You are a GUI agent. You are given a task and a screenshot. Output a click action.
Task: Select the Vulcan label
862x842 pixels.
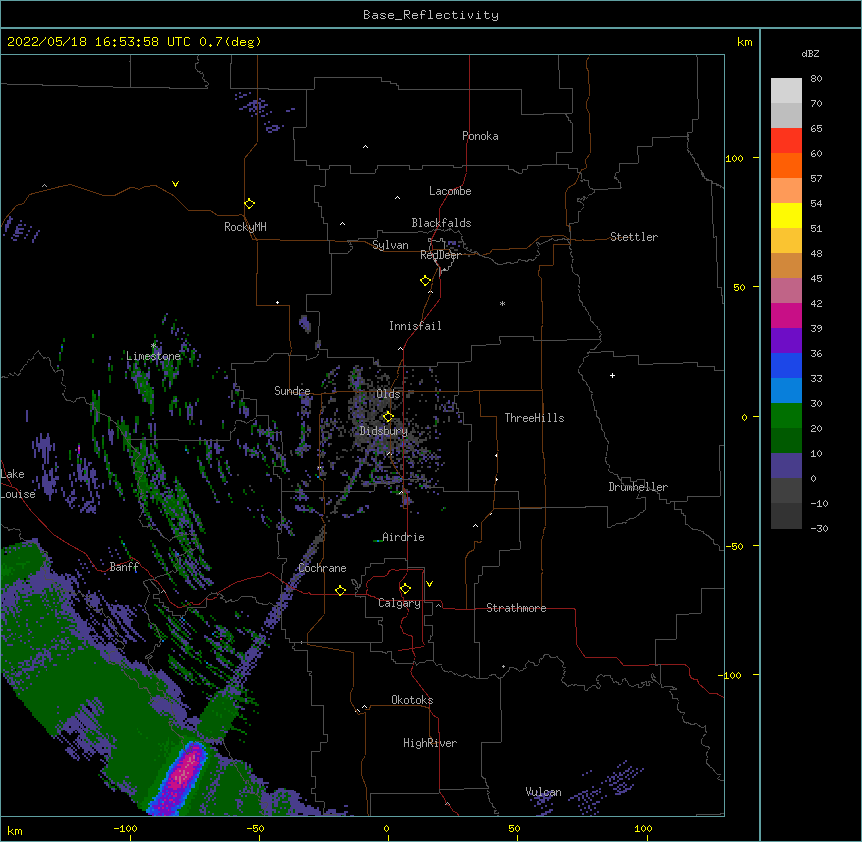click(543, 792)
